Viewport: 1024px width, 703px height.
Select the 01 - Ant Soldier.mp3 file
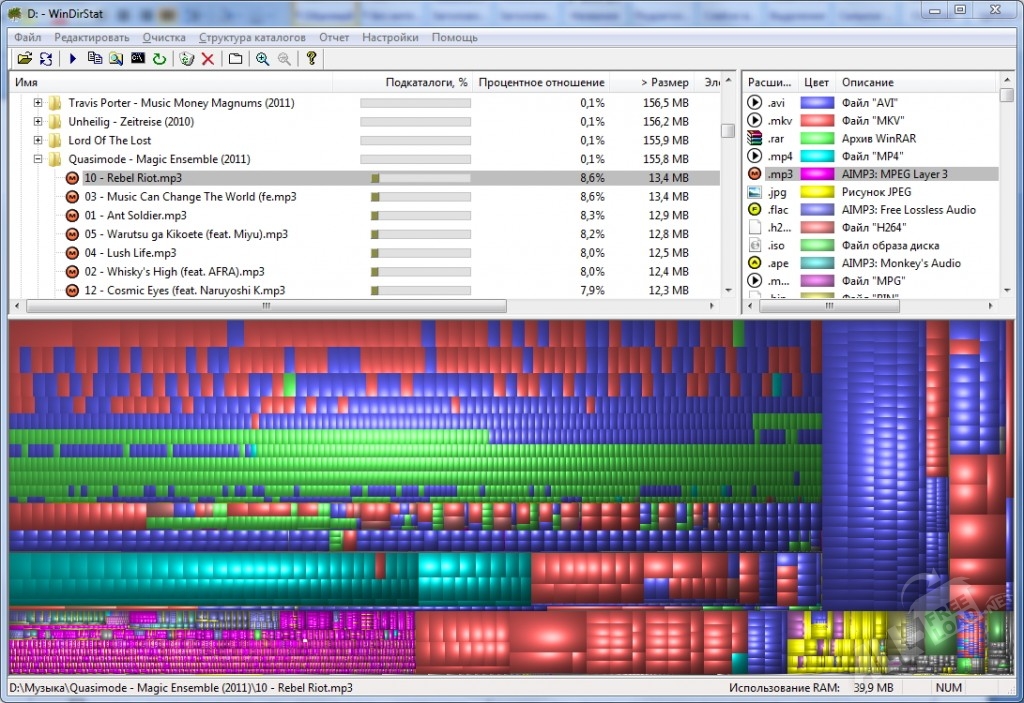[x=135, y=215]
